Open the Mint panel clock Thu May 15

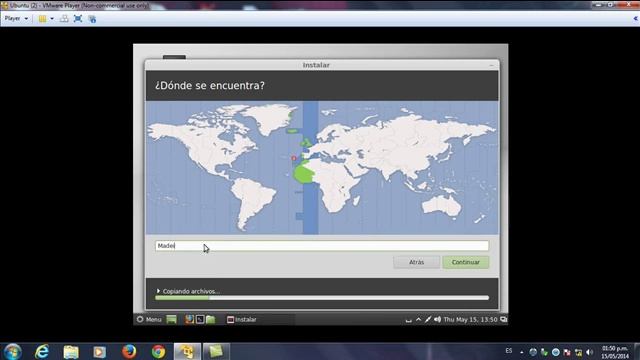pos(470,320)
